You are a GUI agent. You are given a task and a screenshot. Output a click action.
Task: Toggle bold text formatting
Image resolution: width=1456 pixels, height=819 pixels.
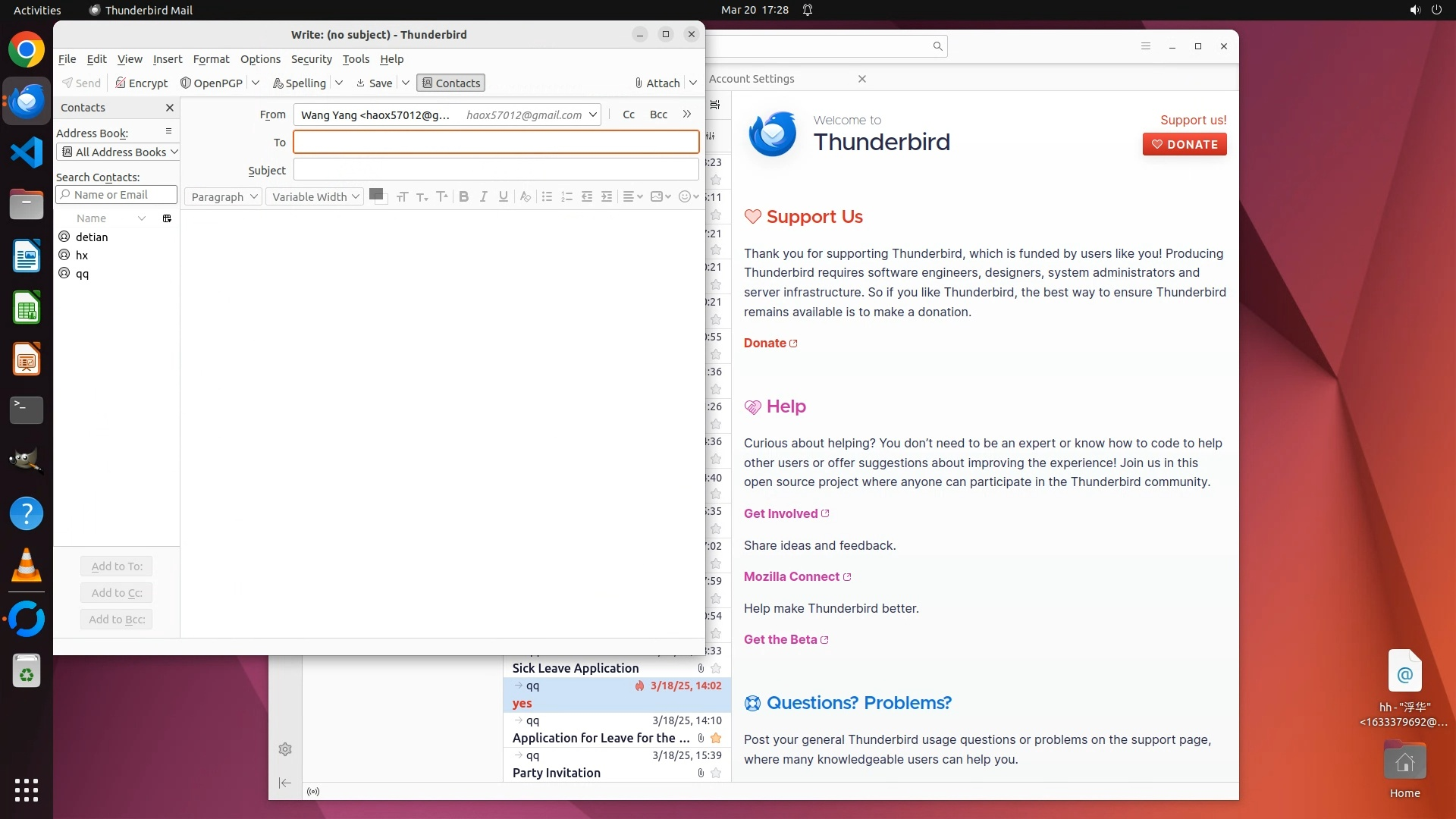coord(463,196)
